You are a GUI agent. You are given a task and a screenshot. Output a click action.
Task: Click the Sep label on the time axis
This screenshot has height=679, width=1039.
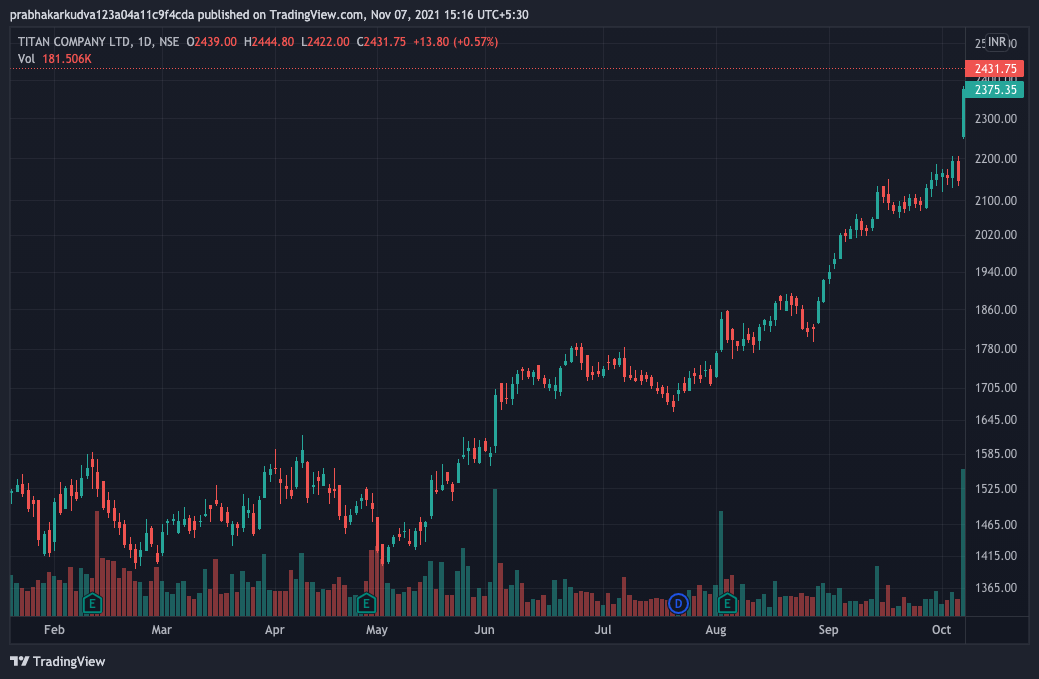828,629
